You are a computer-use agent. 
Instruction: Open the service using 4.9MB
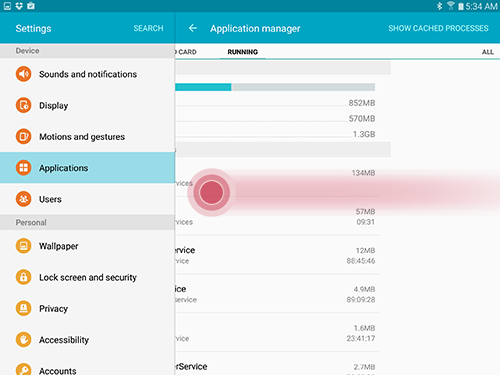pyautogui.click(x=277, y=294)
